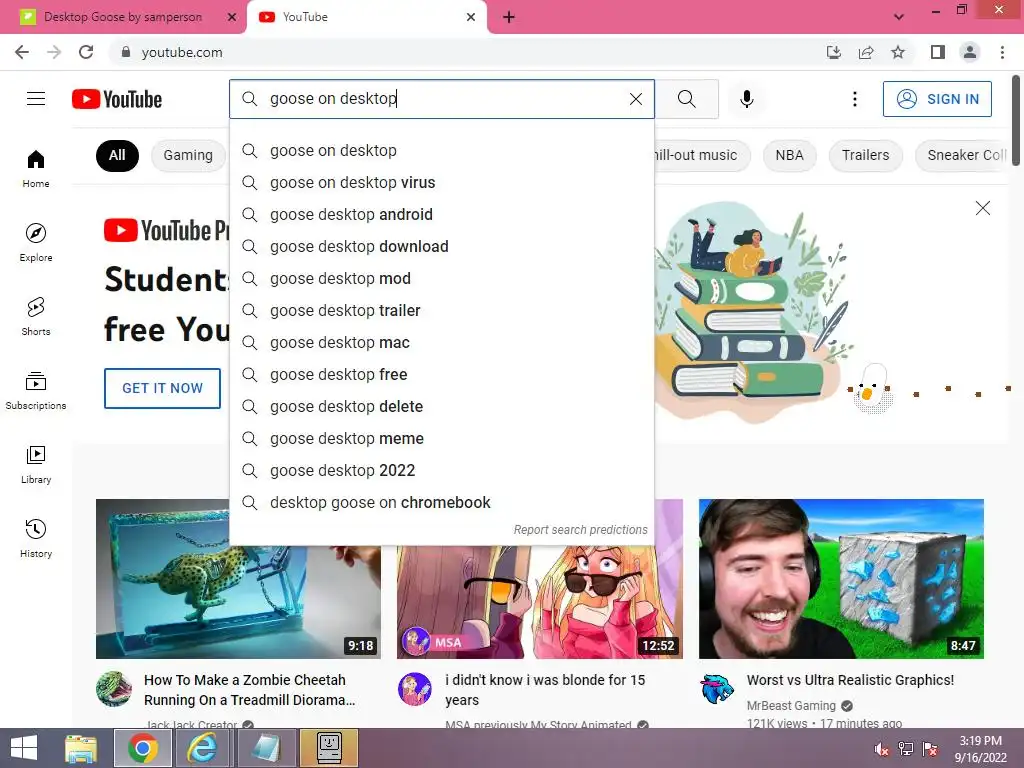Install app icon in address bar

tap(834, 52)
